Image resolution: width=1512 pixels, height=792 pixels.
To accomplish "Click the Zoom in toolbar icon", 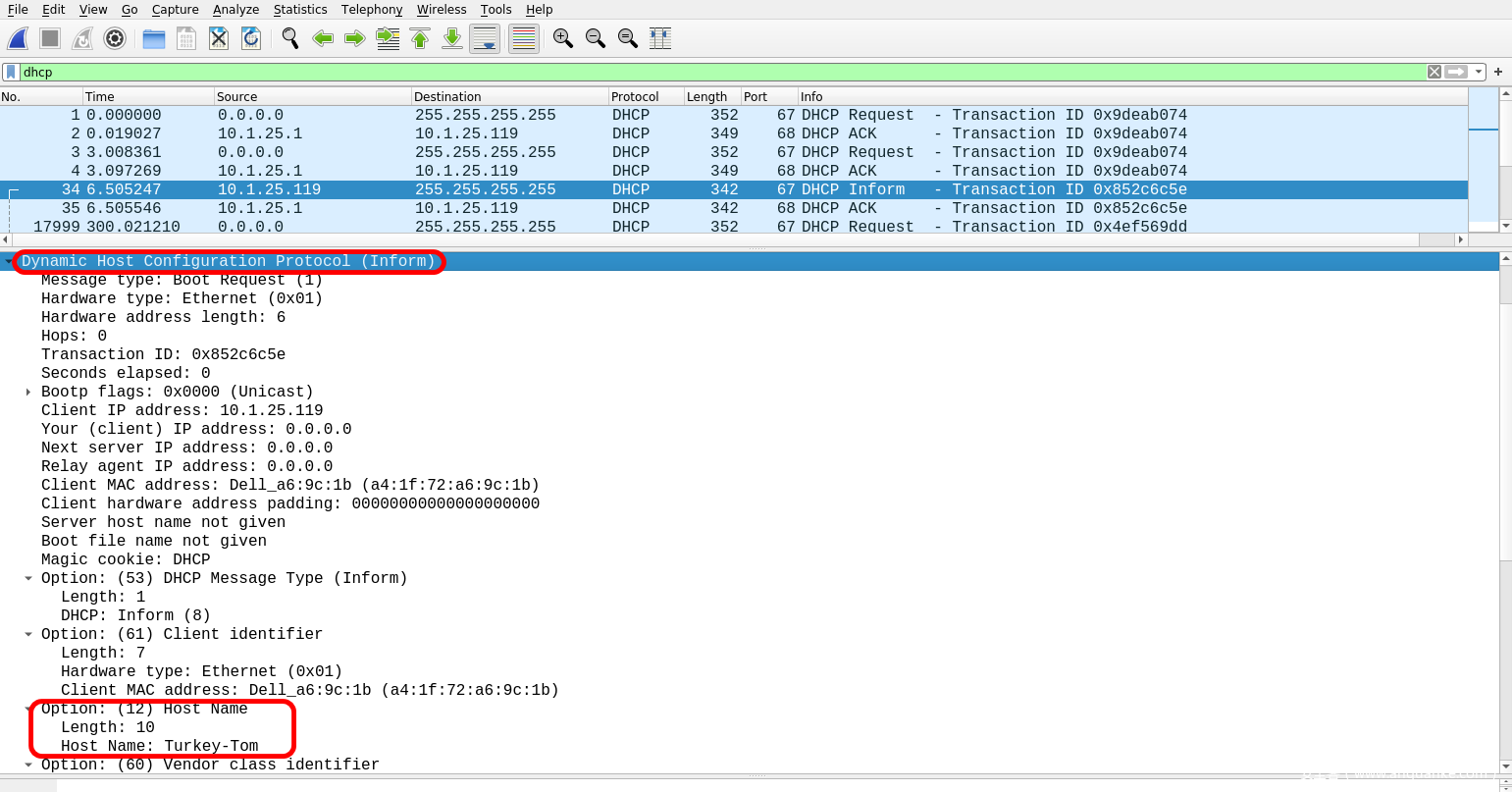I will click(562, 38).
